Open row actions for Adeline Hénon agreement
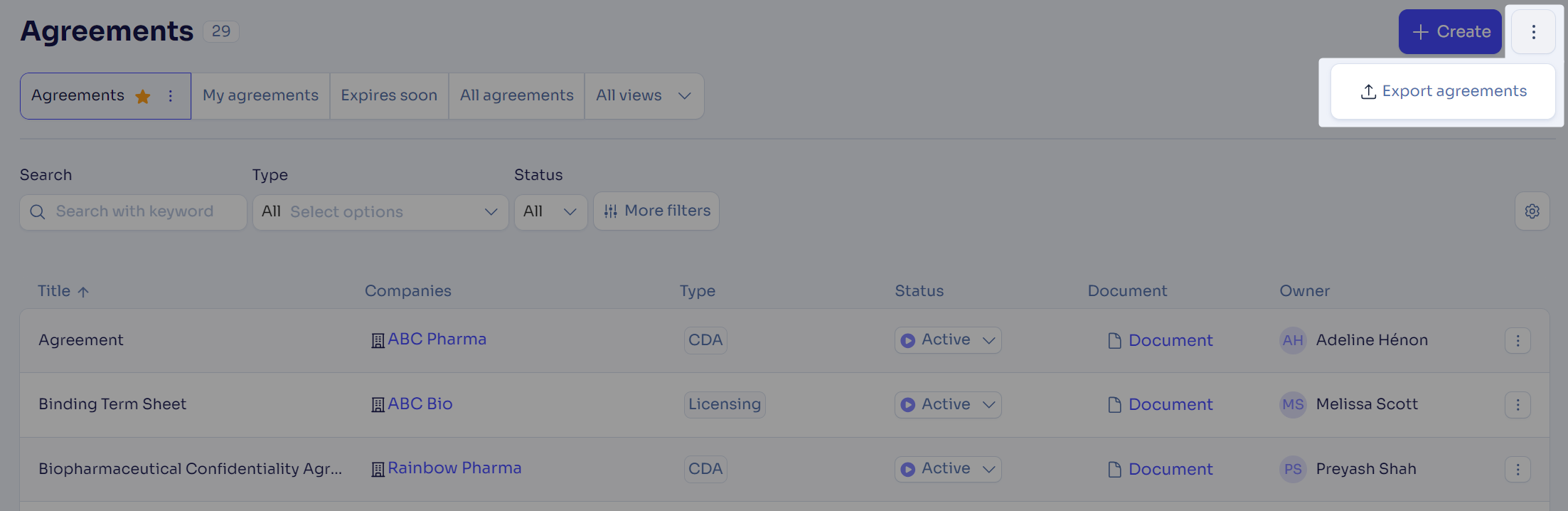Viewport: 1568px width, 511px height. pyautogui.click(x=1518, y=341)
